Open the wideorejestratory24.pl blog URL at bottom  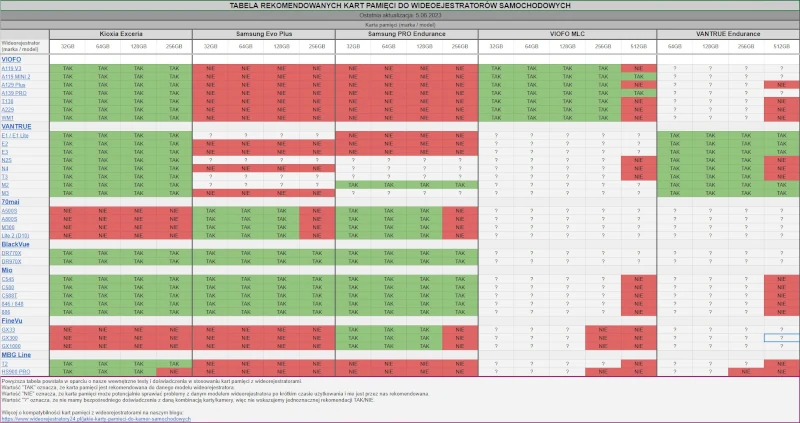[x=96, y=419]
